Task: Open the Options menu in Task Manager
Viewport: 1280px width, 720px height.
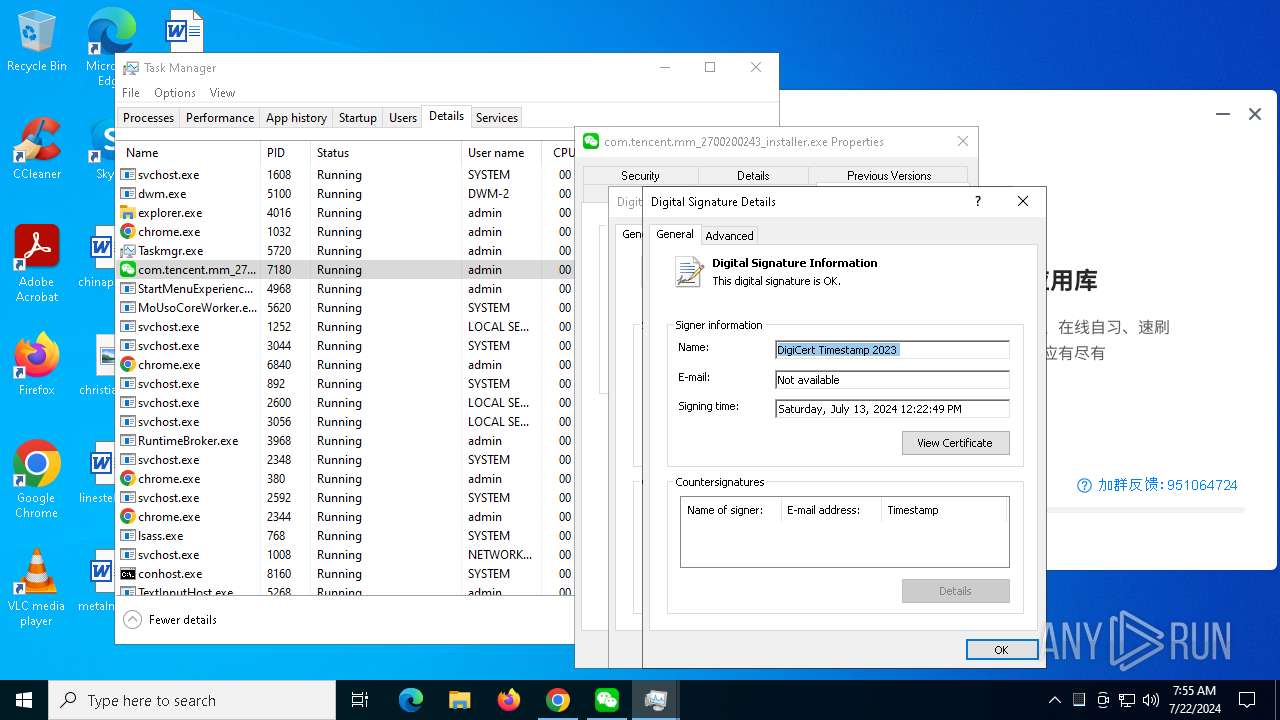Action: (175, 93)
